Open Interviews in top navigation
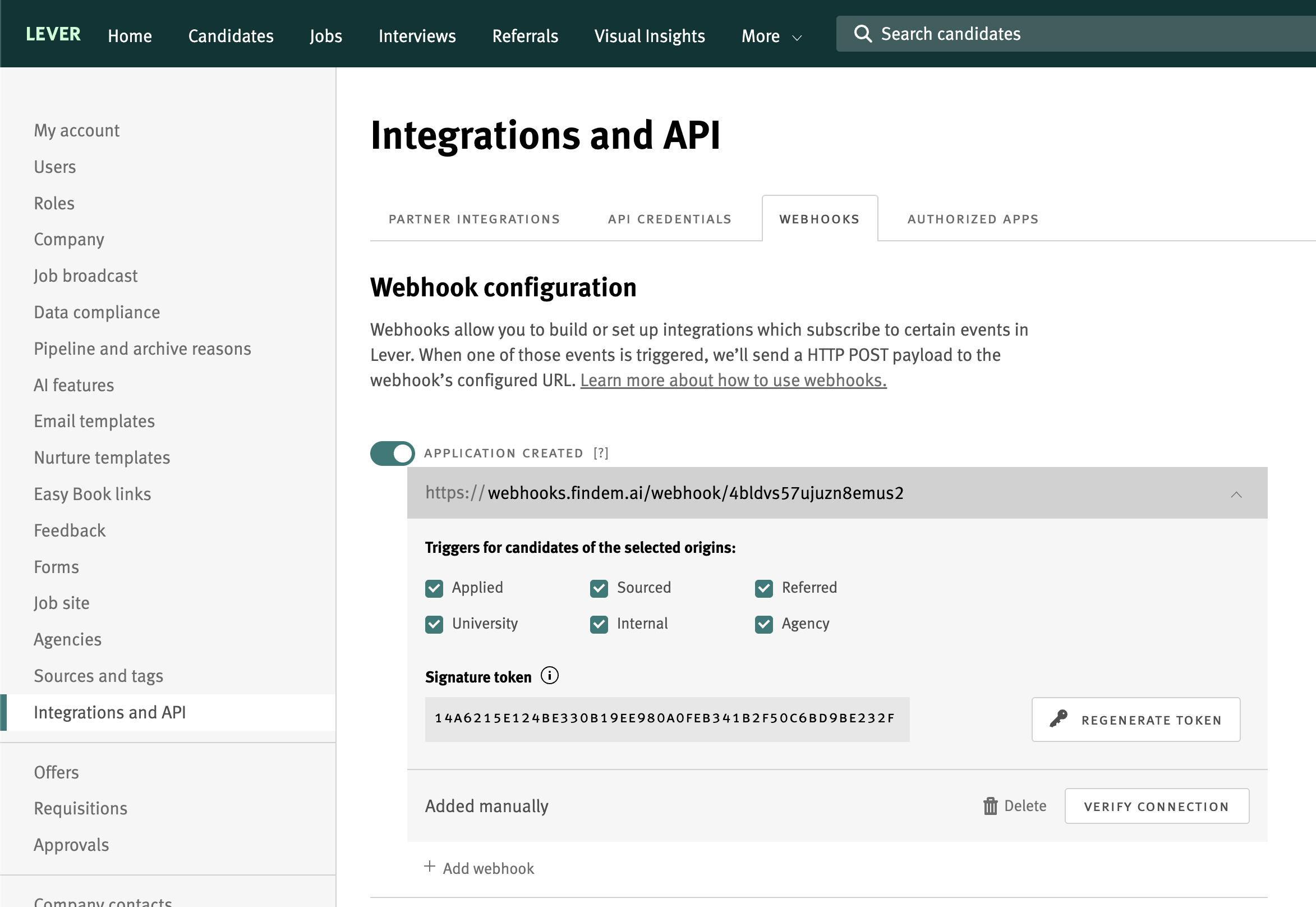1316x907 pixels. [x=417, y=36]
